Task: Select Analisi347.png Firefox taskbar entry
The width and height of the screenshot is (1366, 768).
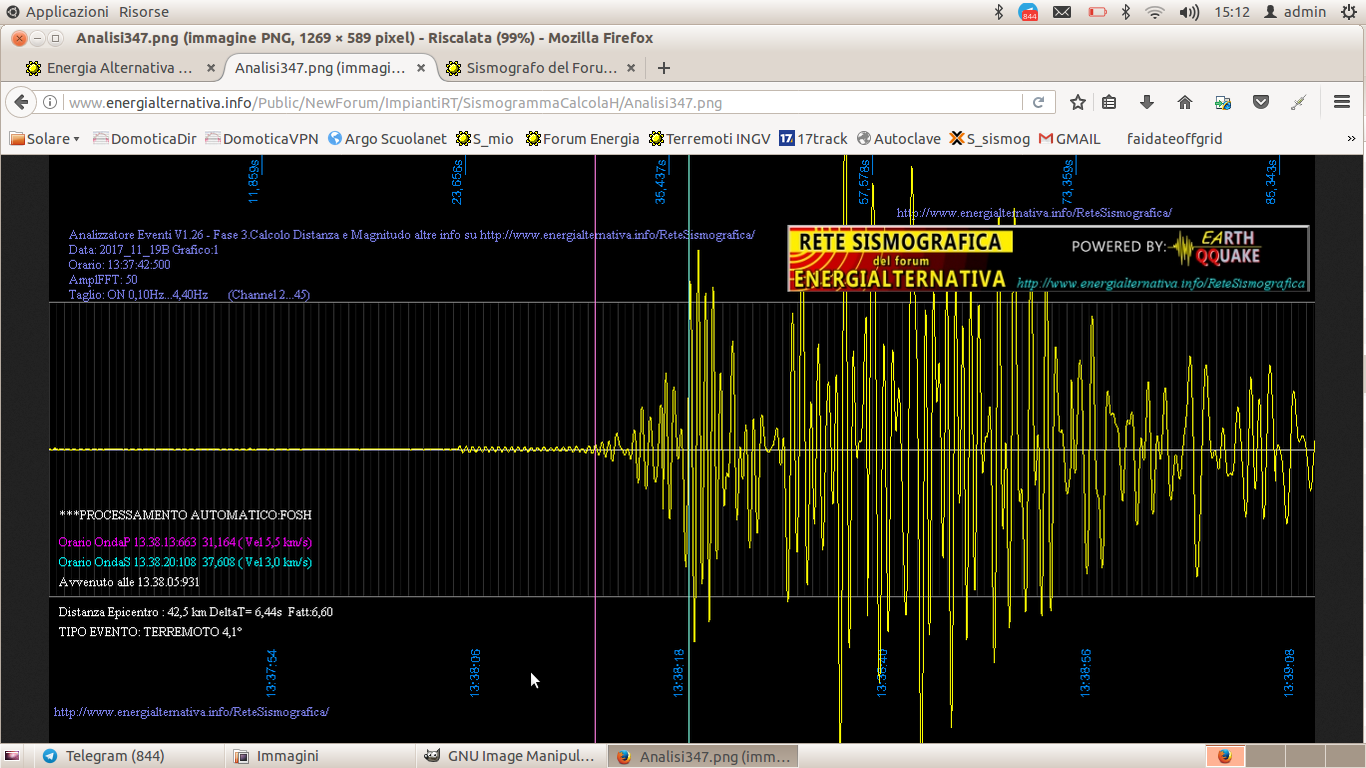Action: pos(703,756)
